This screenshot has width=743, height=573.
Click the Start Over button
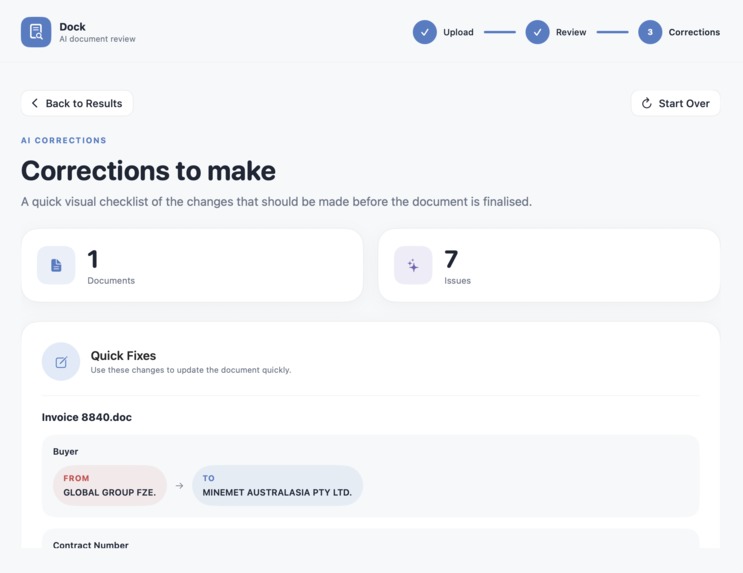coord(676,103)
